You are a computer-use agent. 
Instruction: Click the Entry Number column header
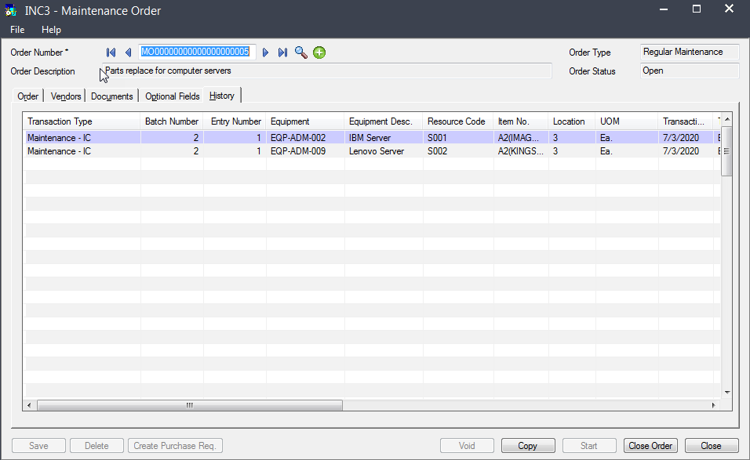(x=235, y=121)
